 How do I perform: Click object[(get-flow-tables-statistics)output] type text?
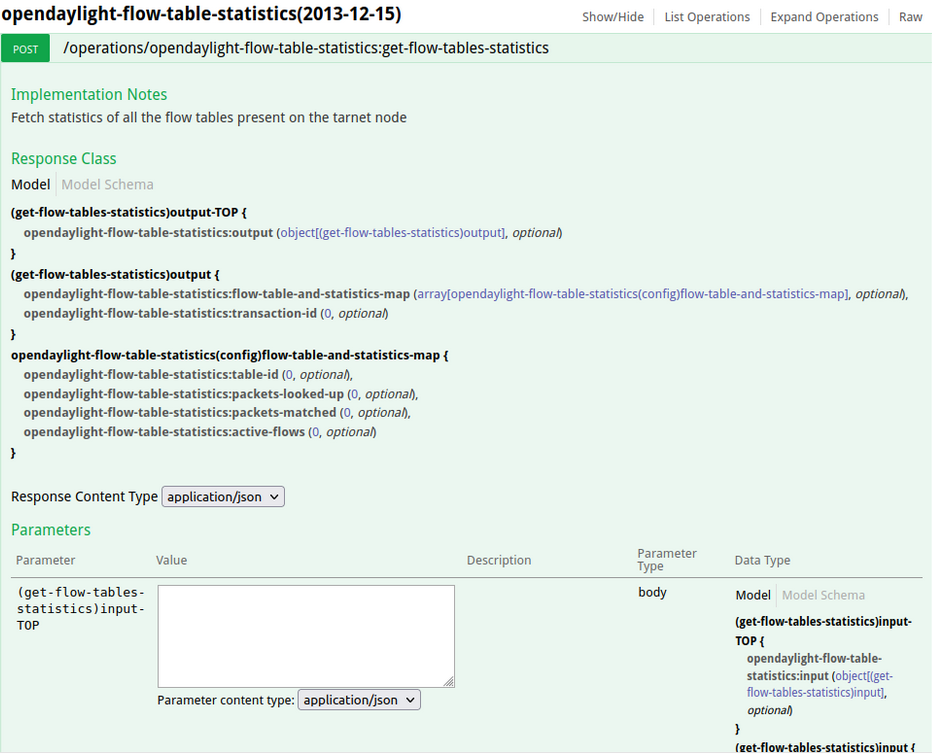click(392, 232)
